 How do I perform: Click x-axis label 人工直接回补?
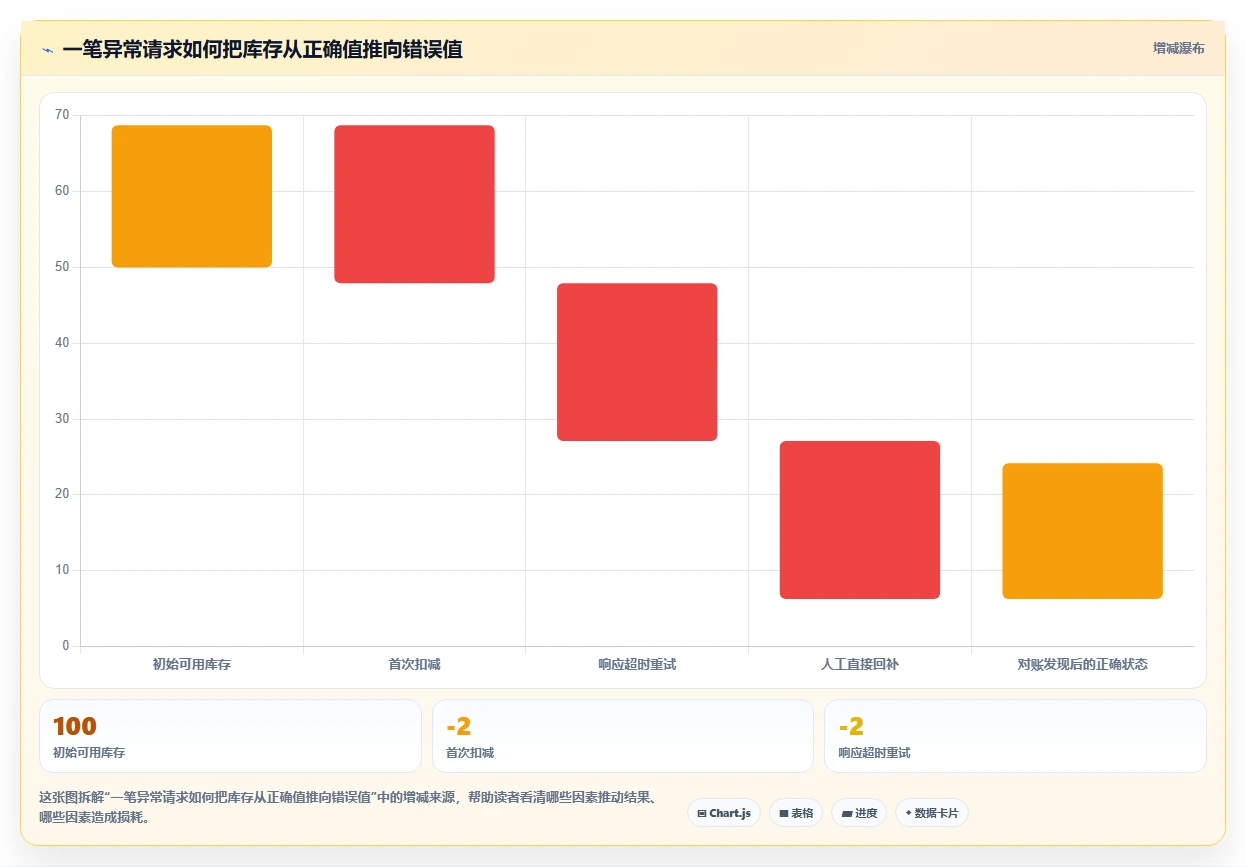pos(860,664)
